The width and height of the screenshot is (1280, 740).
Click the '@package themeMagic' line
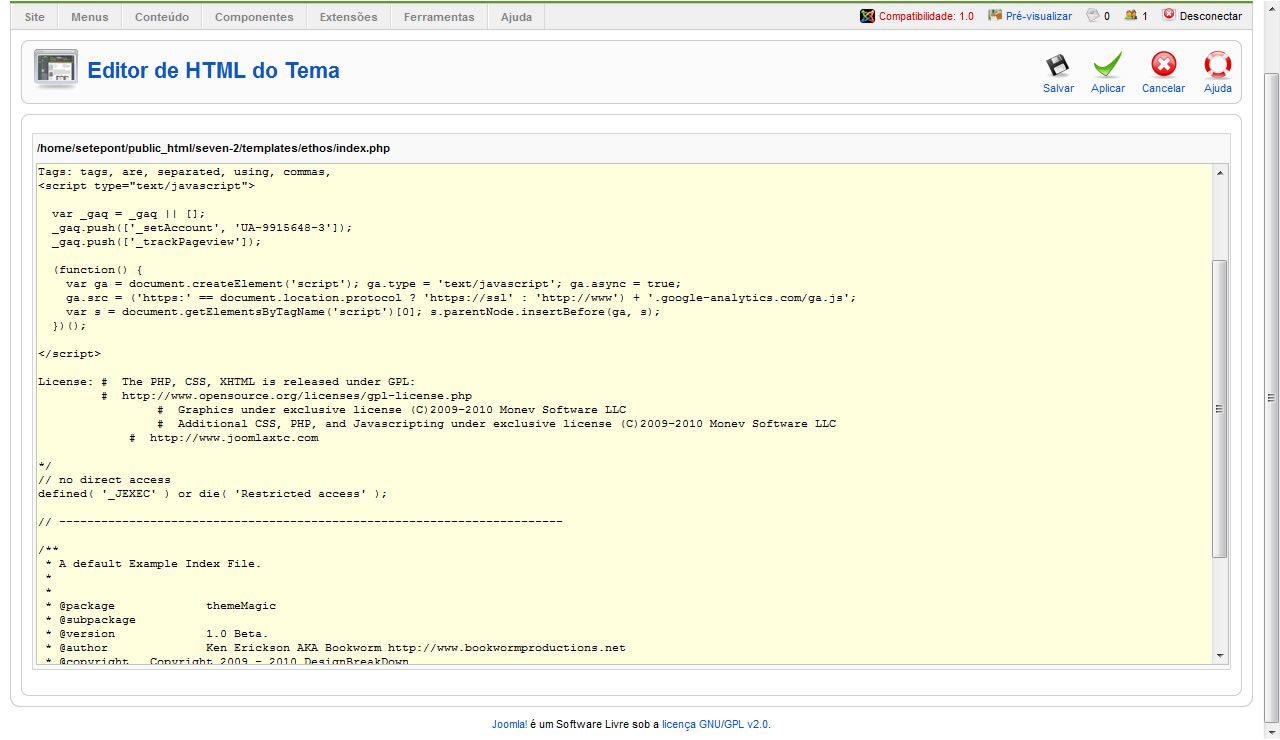coord(160,605)
